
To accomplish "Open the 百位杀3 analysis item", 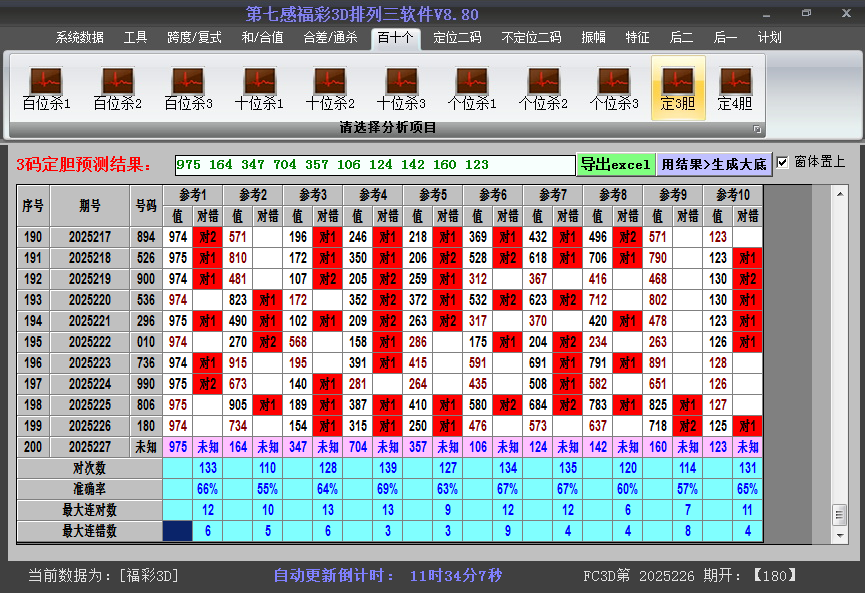I will tap(188, 88).
